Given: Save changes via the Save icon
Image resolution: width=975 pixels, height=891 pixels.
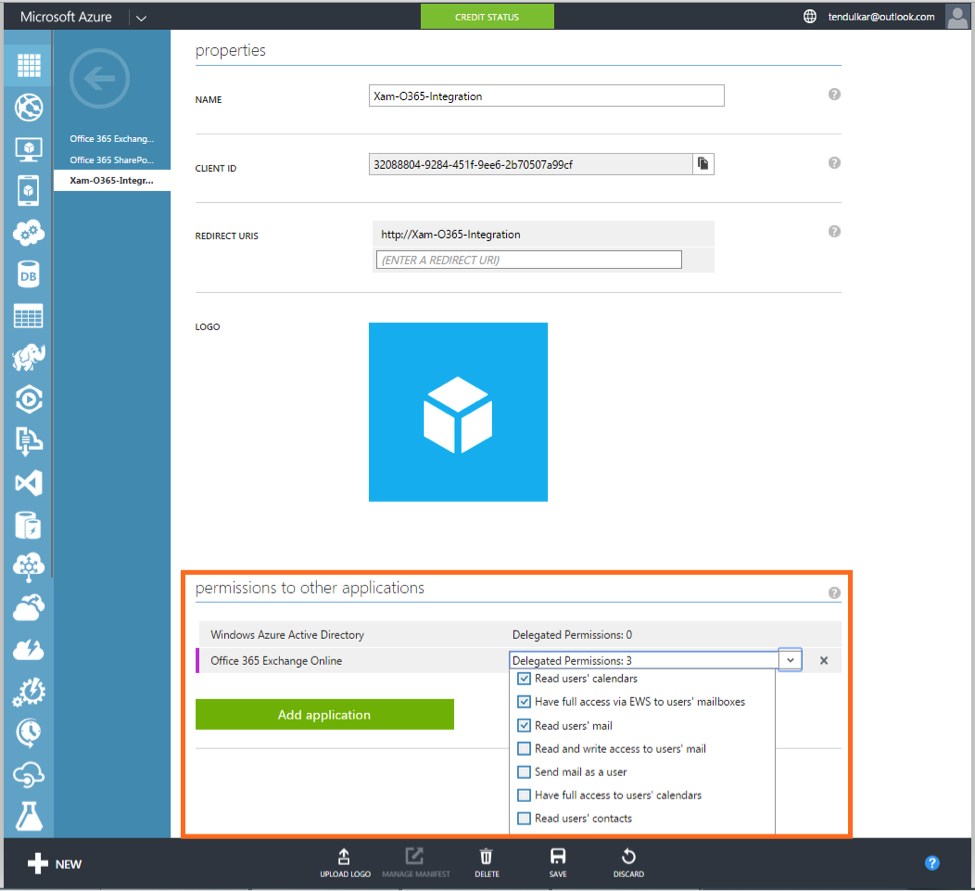Looking at the screenshot, I should click(x=558, y=858).
